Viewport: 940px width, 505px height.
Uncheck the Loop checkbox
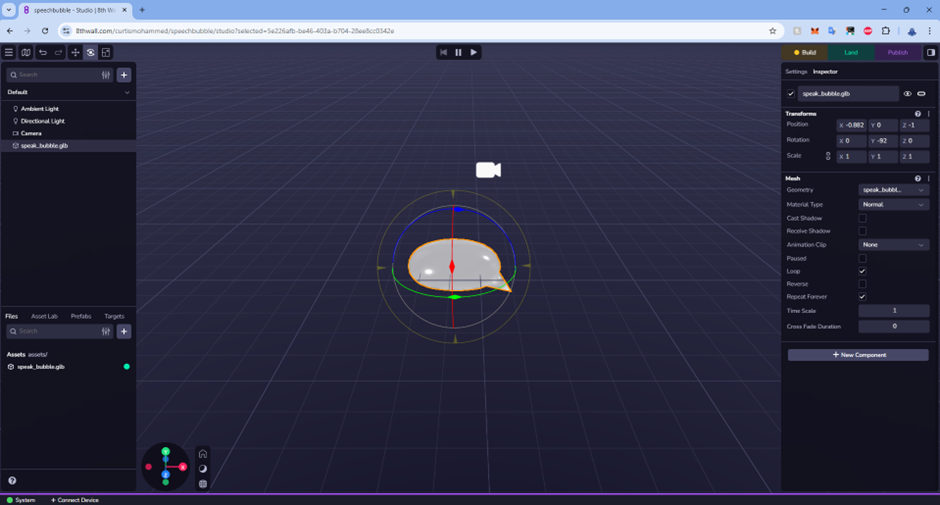point(862,271)
